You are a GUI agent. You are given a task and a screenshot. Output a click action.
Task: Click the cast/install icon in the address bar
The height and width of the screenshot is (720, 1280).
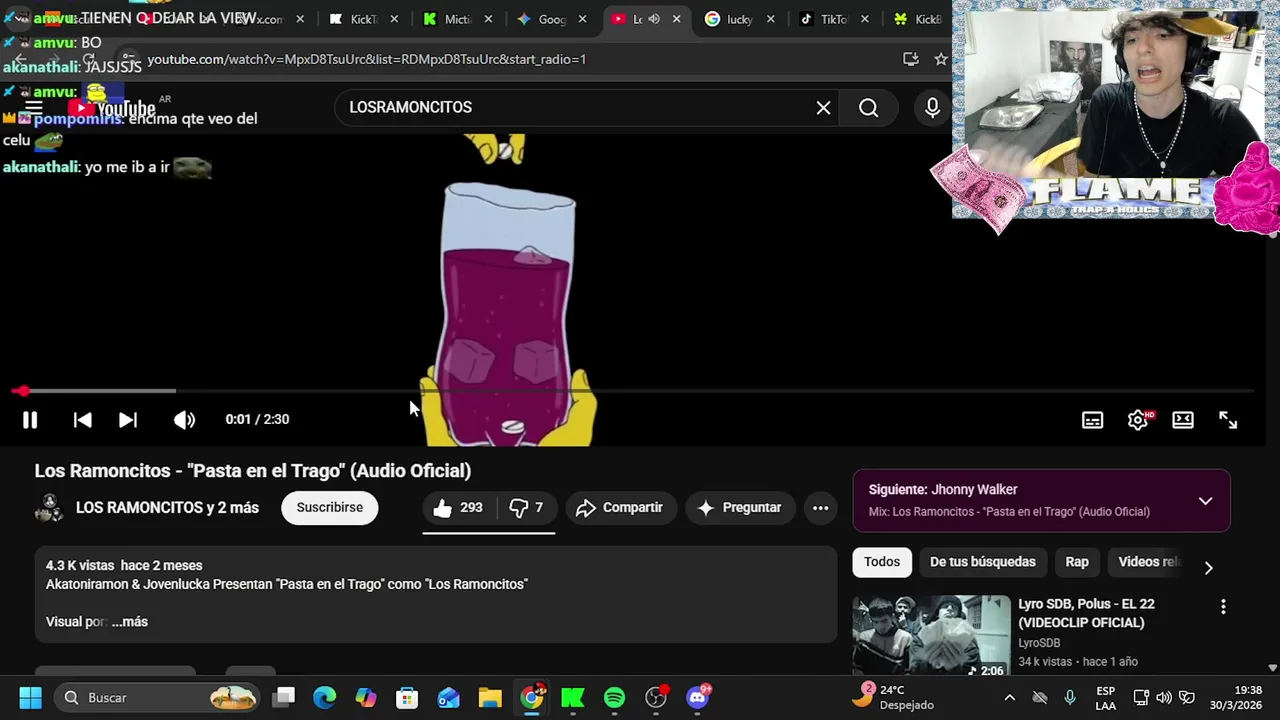910,59
